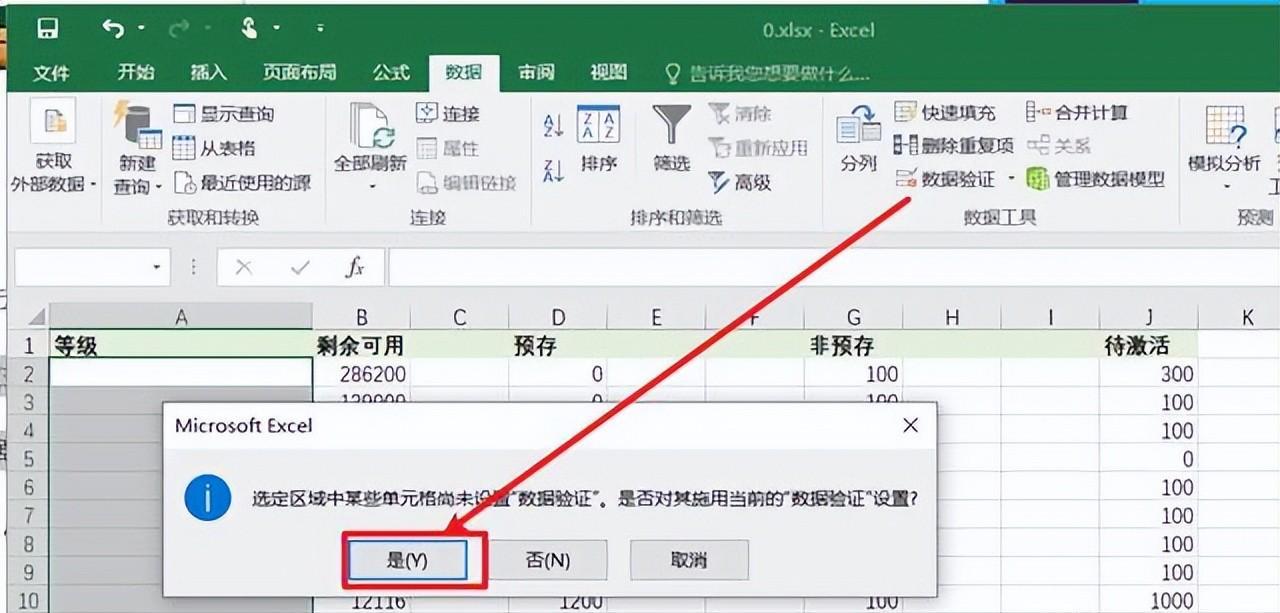
Task: Switch to the 页面布局 tab
Action: coord(299,72)
